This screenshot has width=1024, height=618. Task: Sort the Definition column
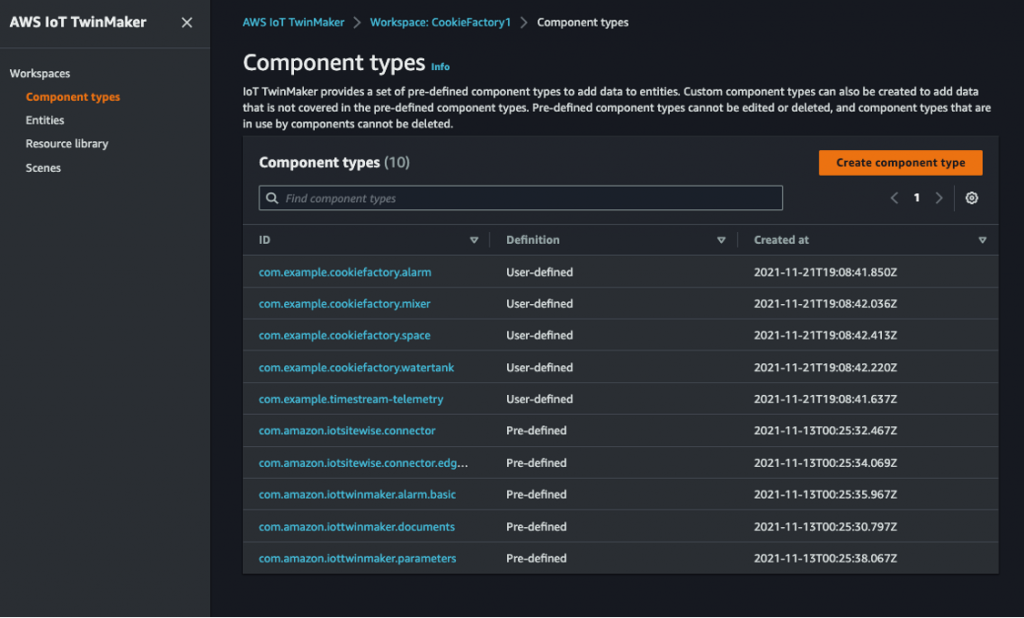pyautogui.click(x=721, y=240)
